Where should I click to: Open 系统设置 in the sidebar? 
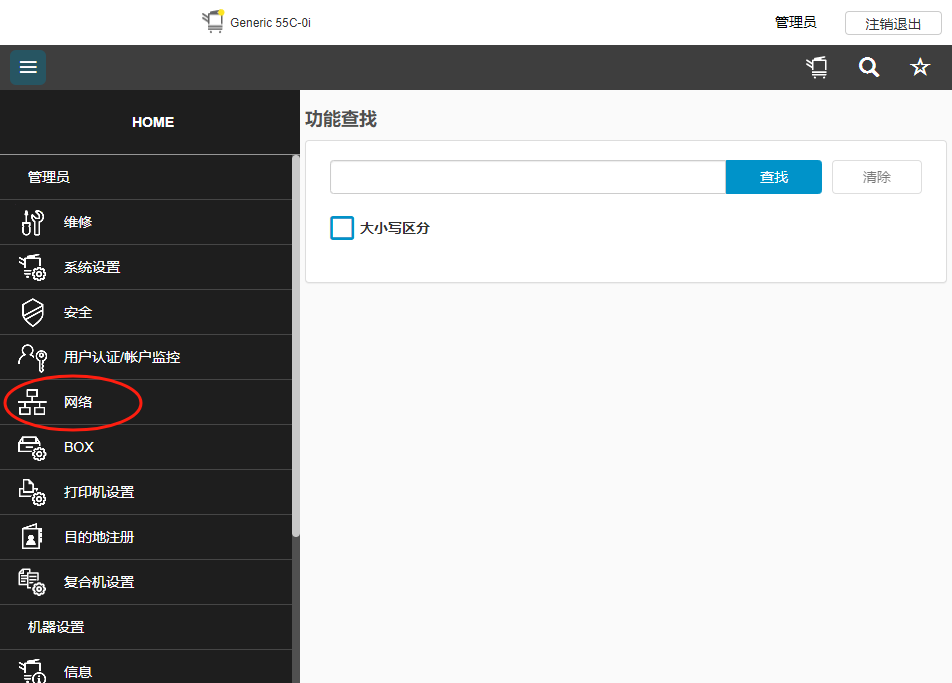92,267
